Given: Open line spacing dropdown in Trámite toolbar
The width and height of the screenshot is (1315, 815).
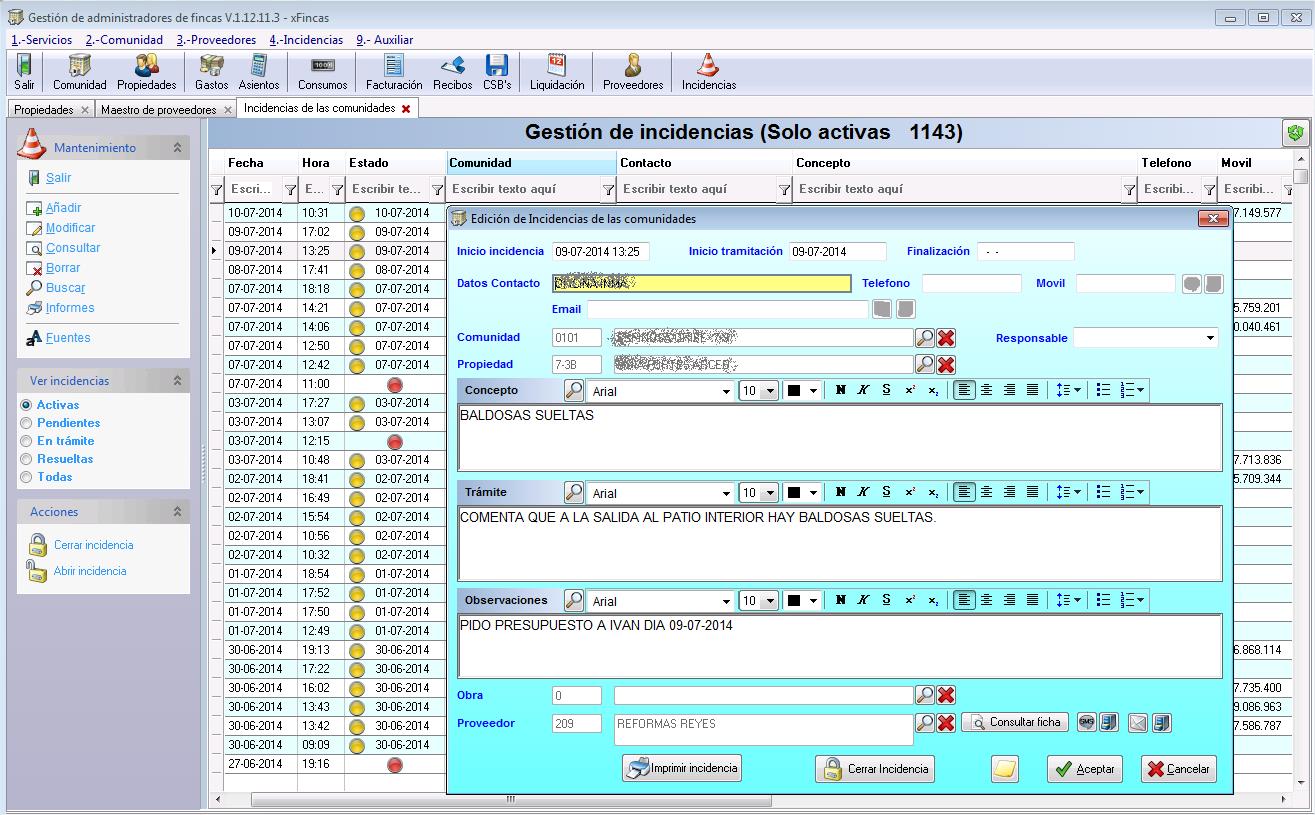Looking at the screenshot, I should 1069,492.
